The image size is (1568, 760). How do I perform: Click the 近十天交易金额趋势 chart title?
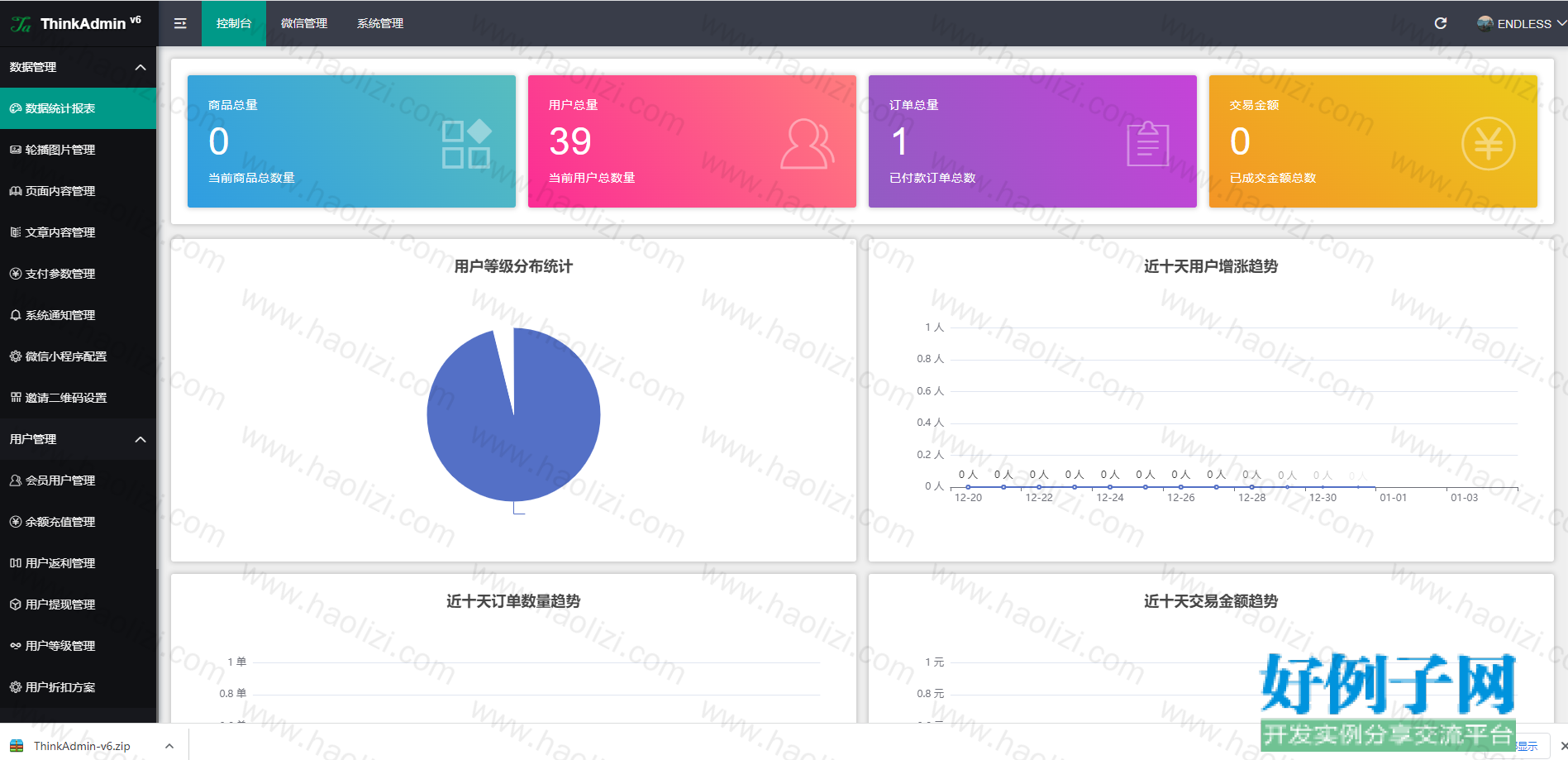point(1211,601)
